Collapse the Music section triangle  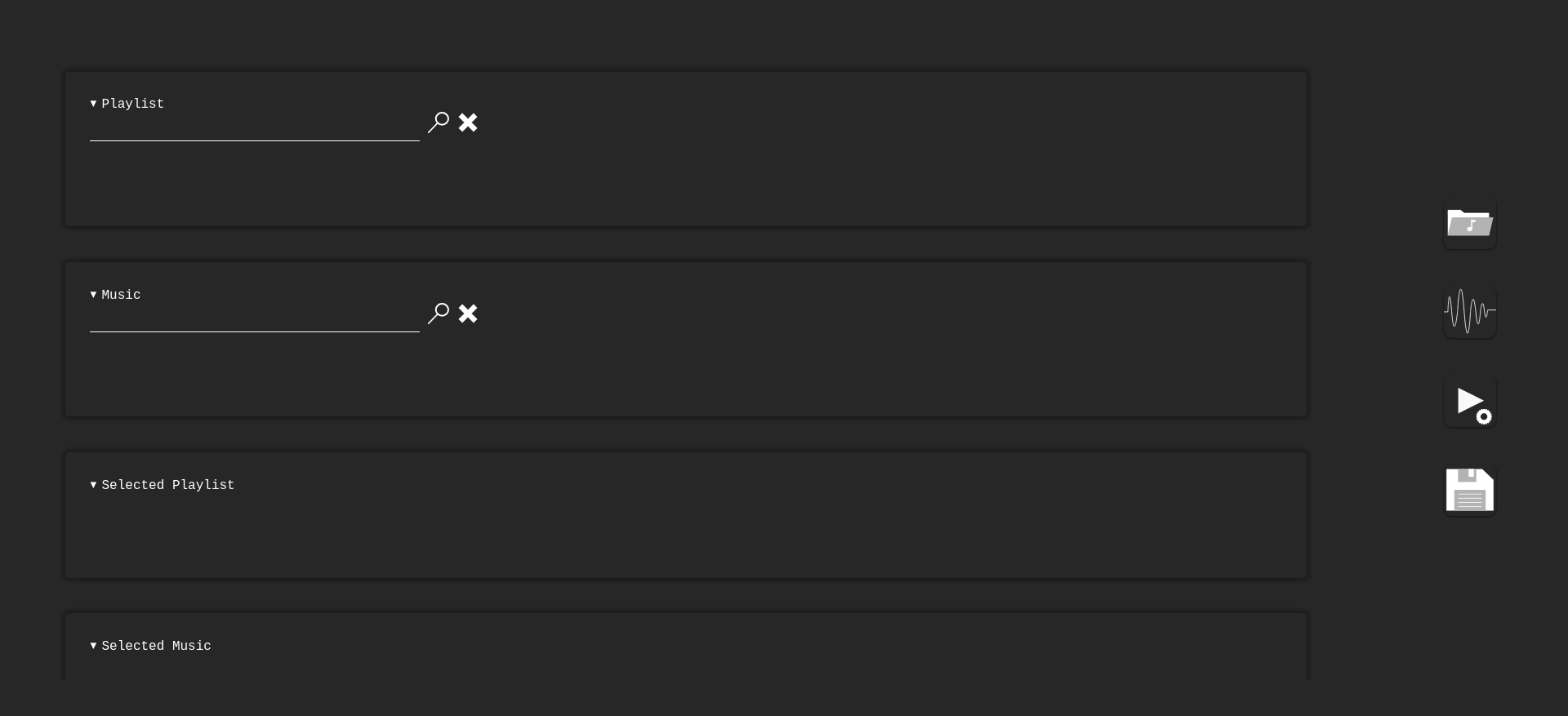93,295
